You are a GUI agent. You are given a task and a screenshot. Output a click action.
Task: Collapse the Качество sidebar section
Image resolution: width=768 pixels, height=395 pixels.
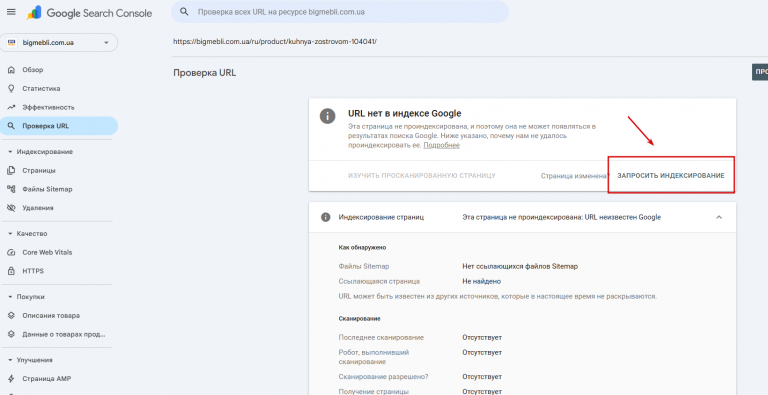(x=10, y=234)
